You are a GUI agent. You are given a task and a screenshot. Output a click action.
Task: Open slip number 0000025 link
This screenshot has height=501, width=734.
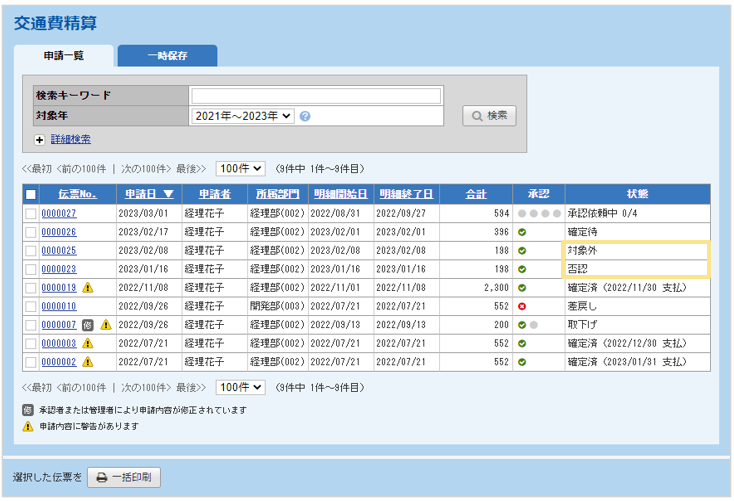[x=58, y=251]
